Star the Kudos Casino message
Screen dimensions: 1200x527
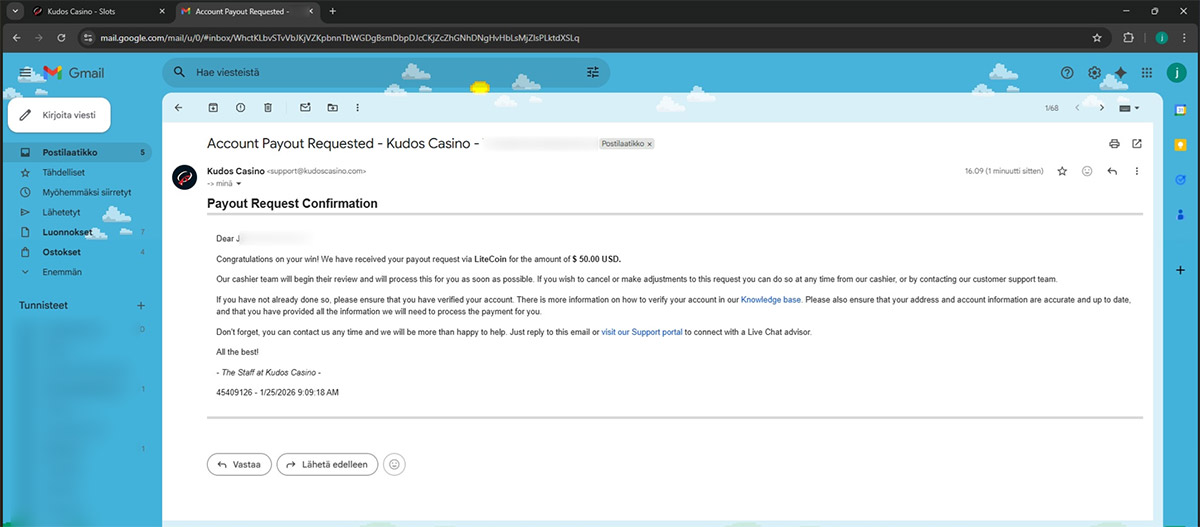[1062, 171]
